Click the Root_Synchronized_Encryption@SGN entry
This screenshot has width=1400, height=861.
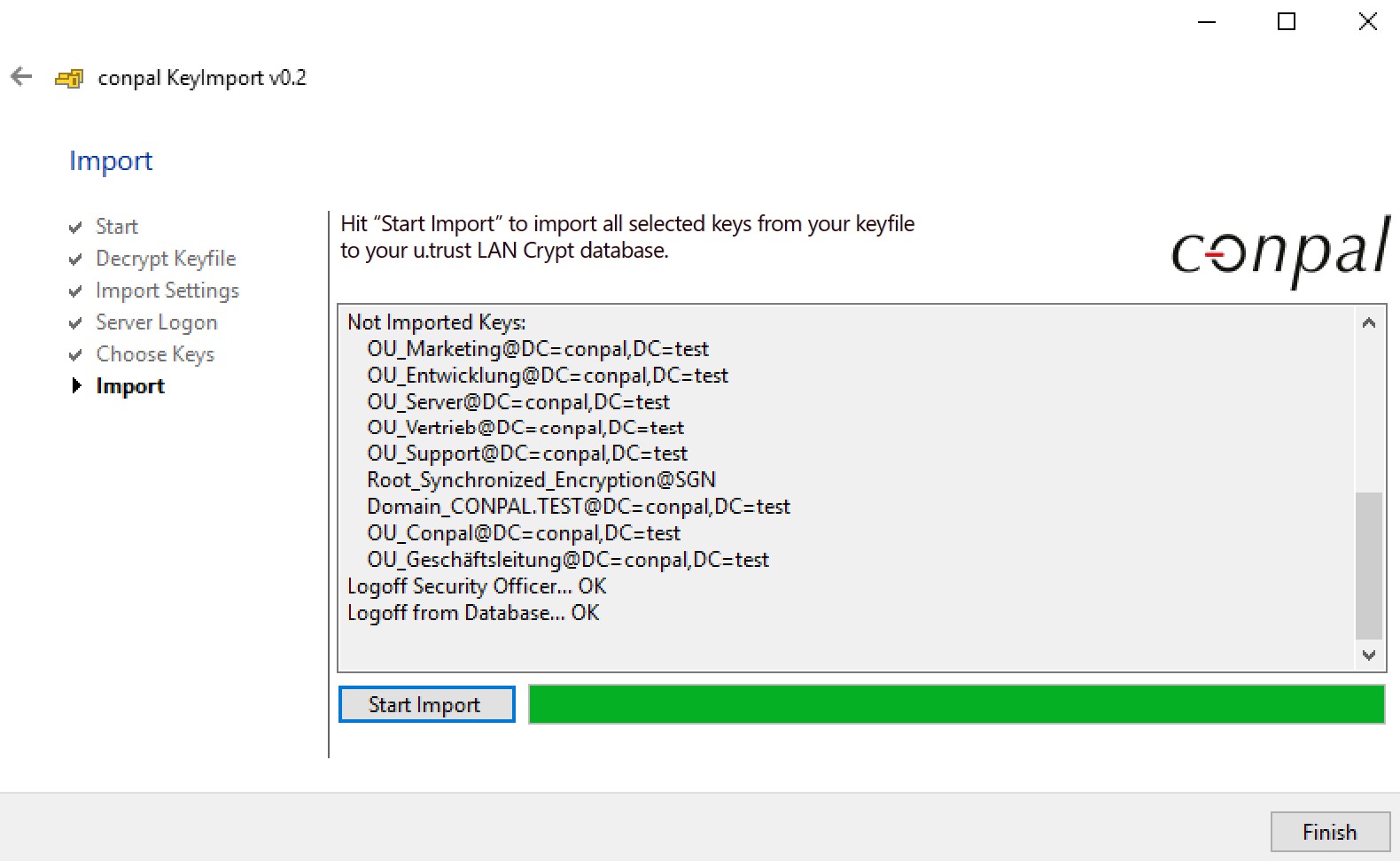[541, 480]
